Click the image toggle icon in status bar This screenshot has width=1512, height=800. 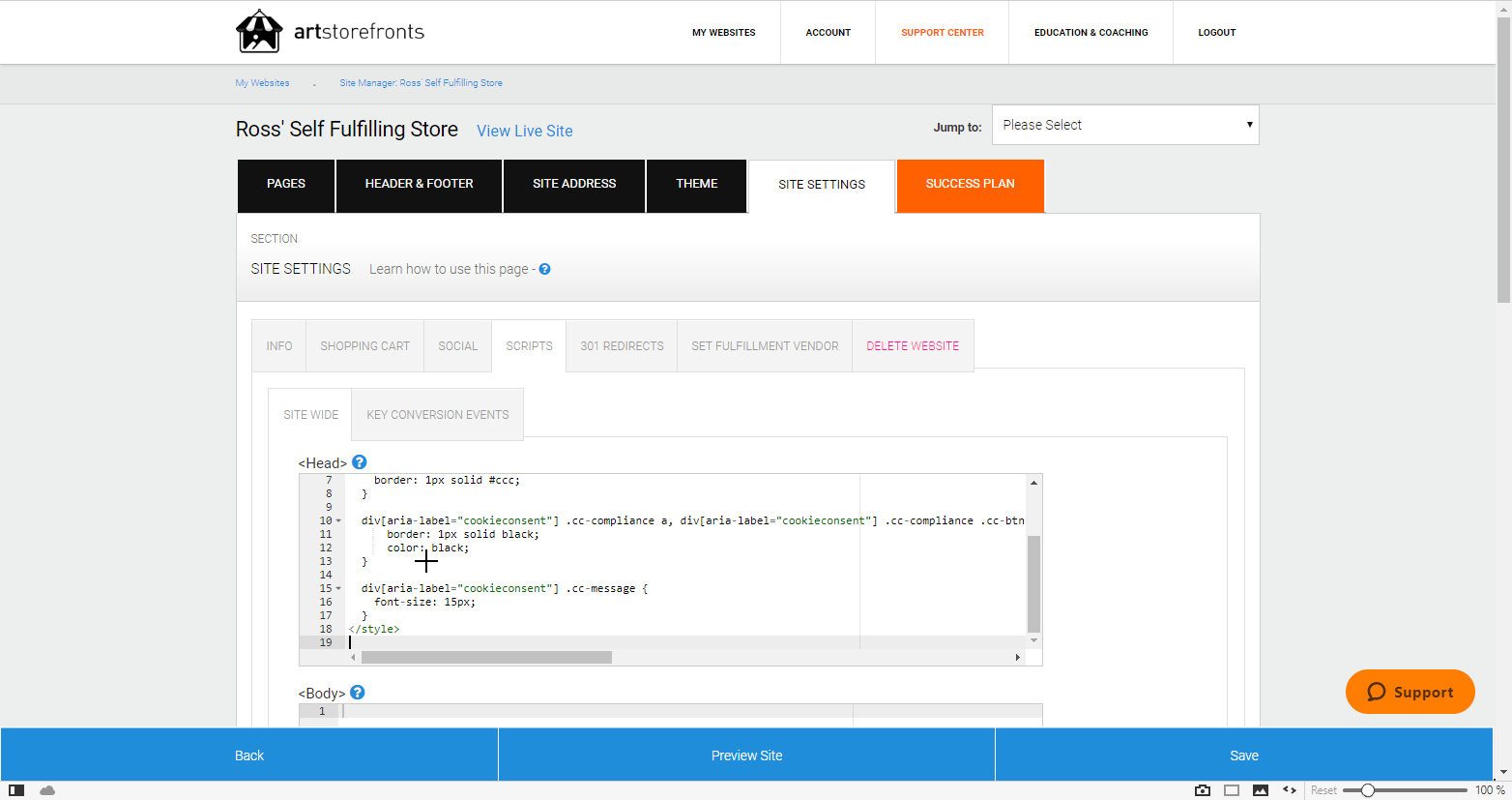coord(1261,790)
